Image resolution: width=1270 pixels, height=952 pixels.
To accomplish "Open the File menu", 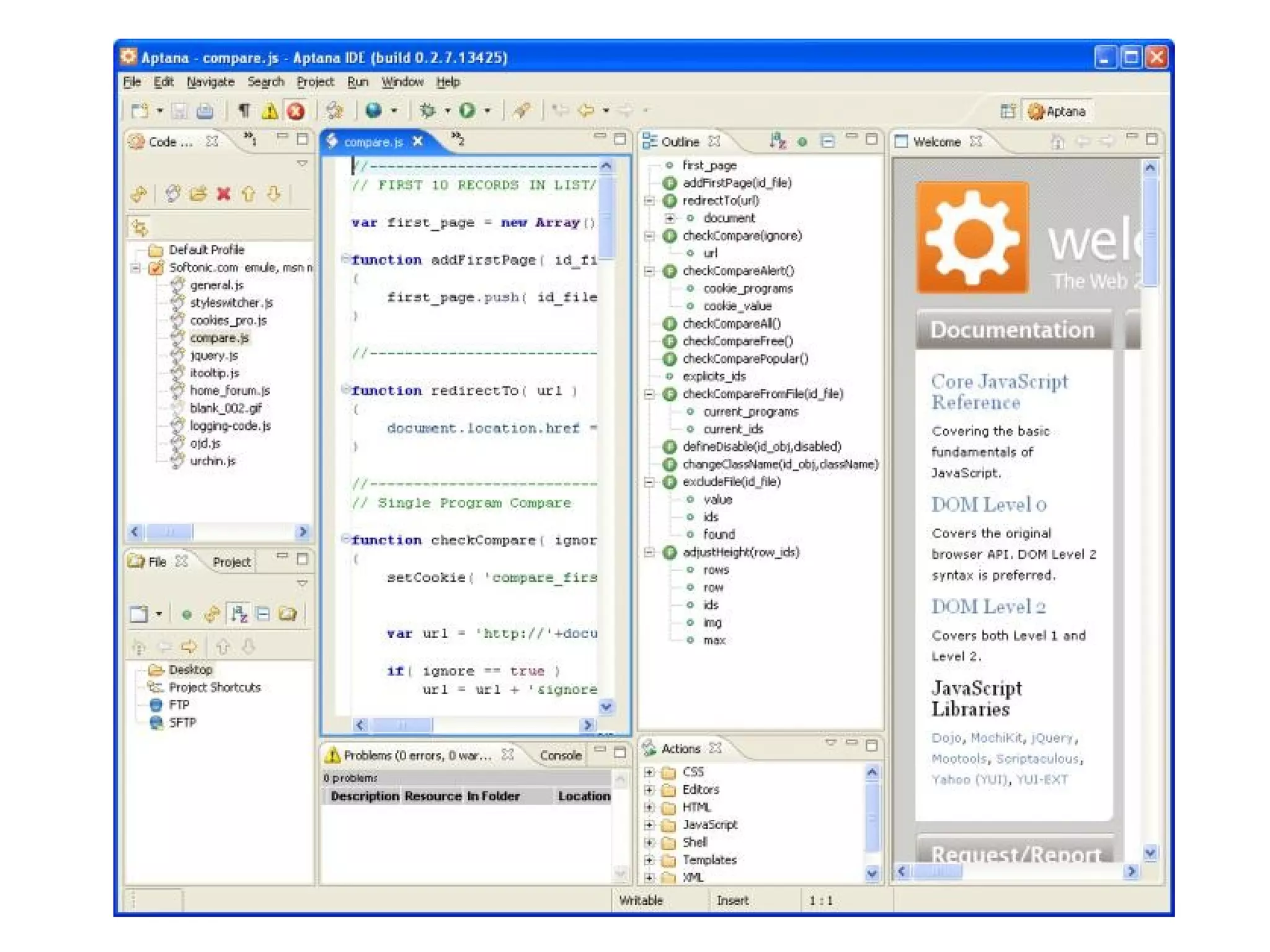I will click(x=131, y=82).
